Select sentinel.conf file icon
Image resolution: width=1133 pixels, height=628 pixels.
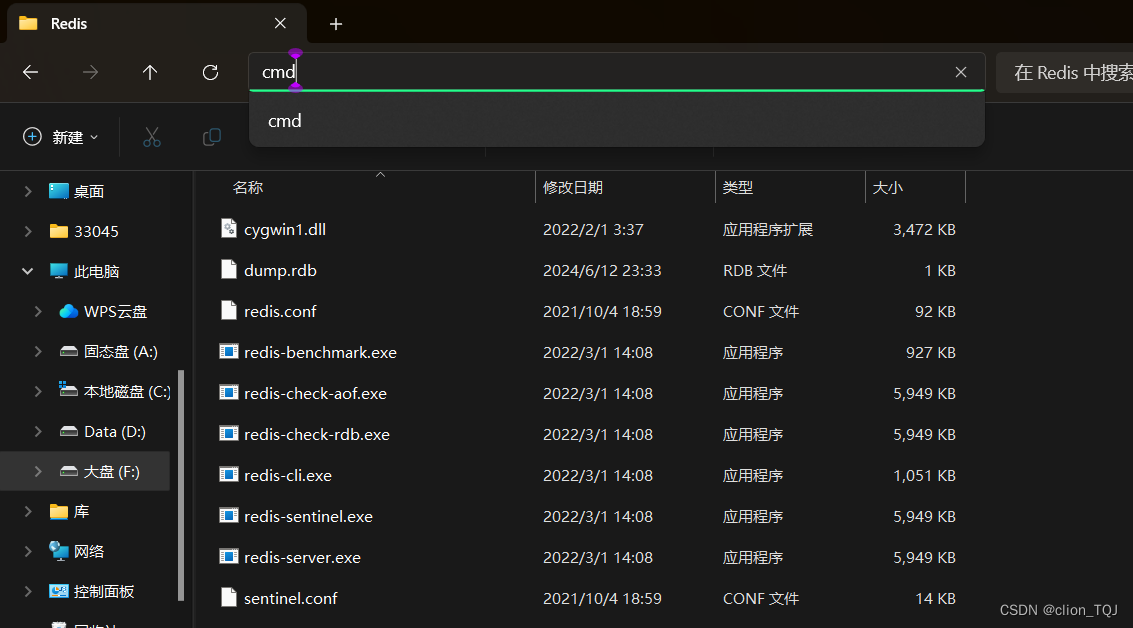click(228, 598)
